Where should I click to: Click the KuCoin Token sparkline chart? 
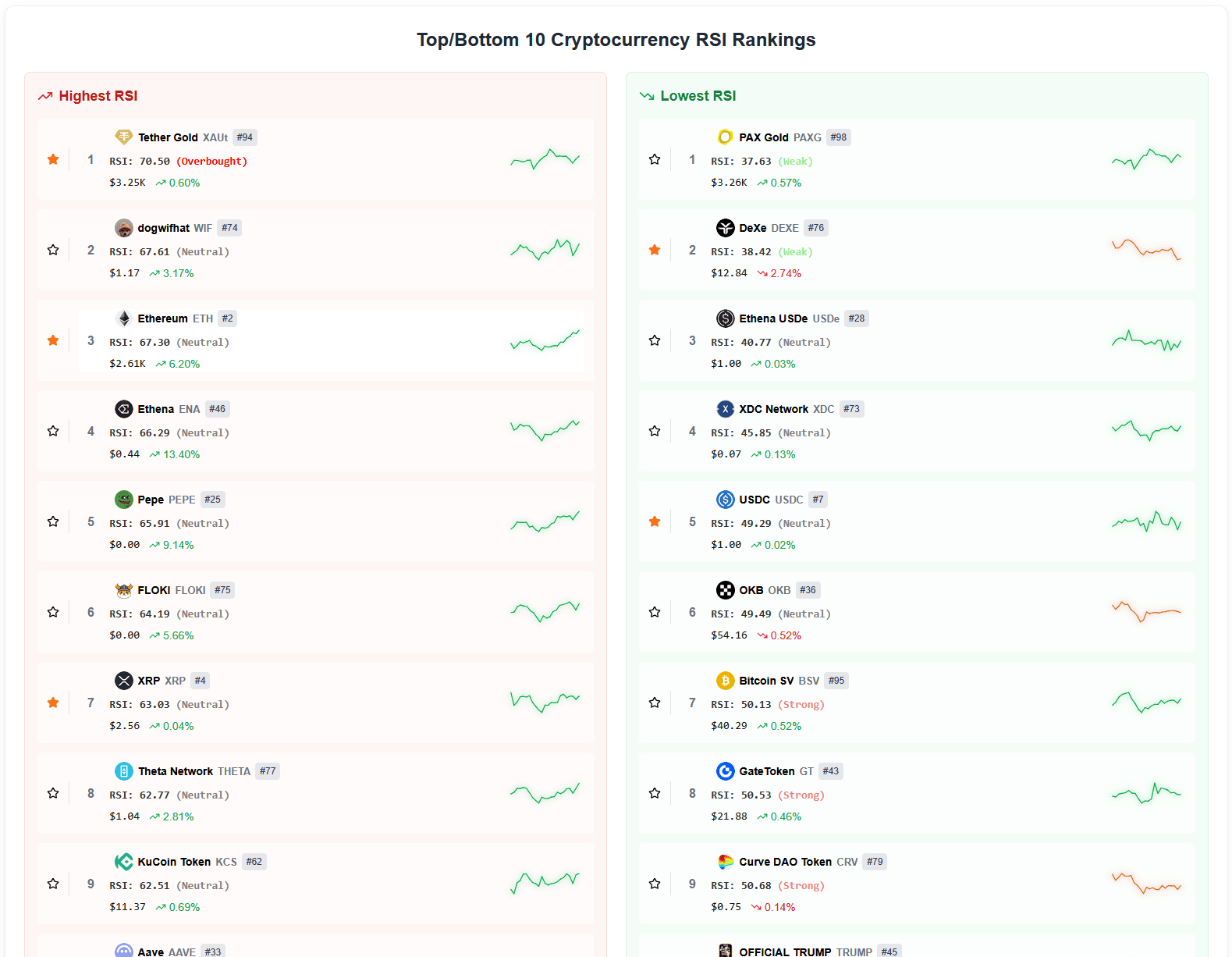545,882
